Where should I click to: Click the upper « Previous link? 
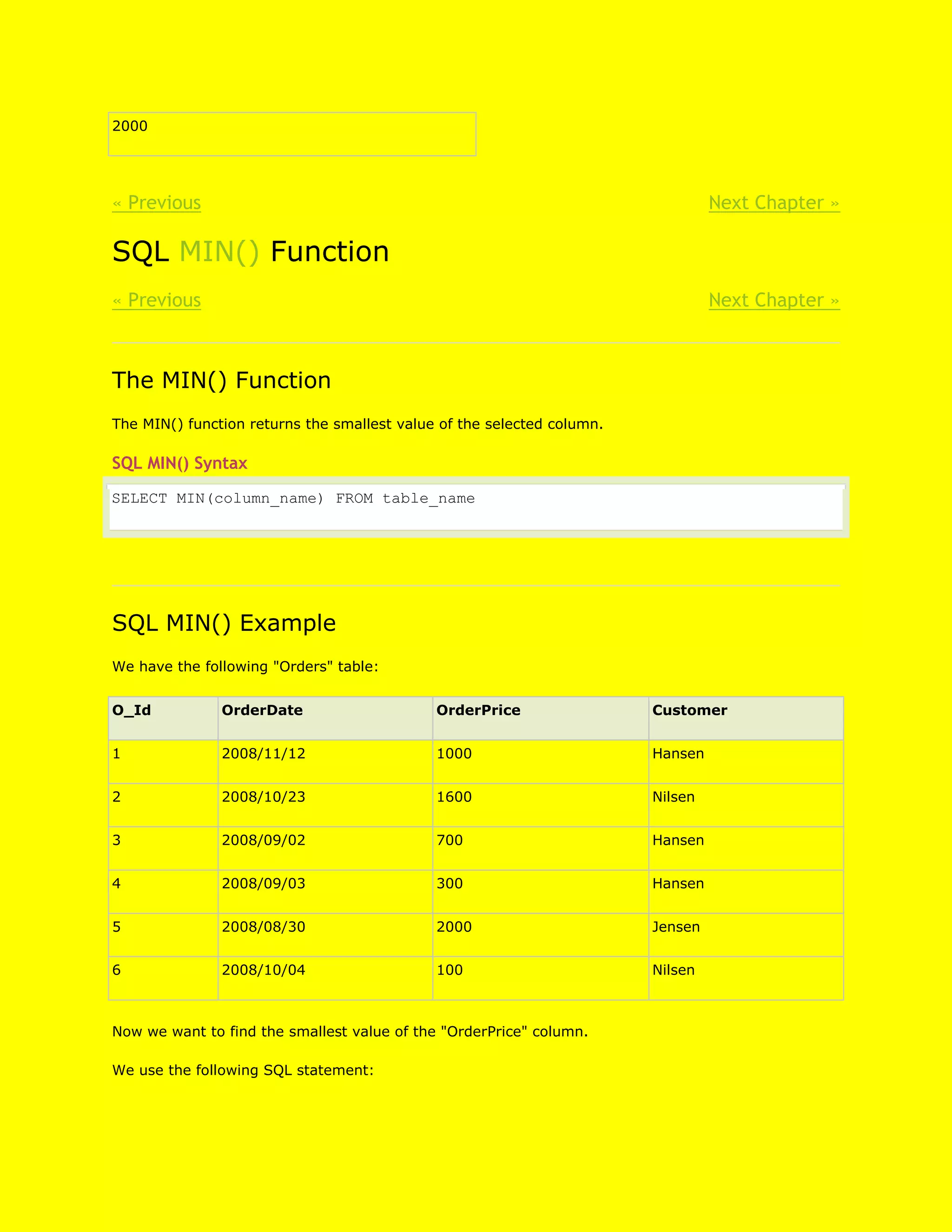pyautogui.click(x=157, y=203)
